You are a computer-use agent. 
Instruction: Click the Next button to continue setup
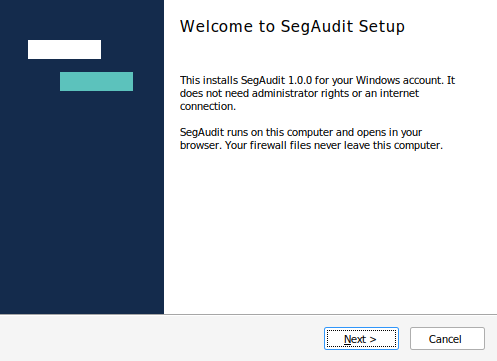pyautogui.click(x=361, y=339)
